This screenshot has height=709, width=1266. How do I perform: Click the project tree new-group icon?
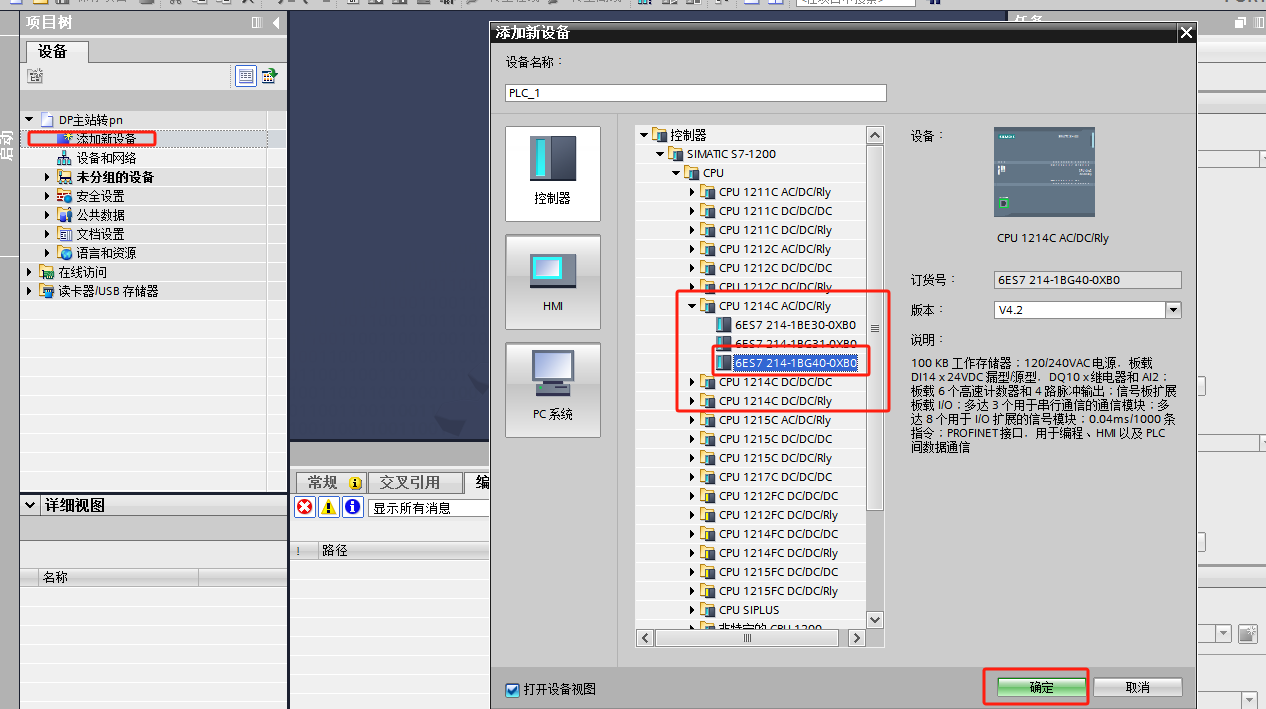tap(35, 76)
